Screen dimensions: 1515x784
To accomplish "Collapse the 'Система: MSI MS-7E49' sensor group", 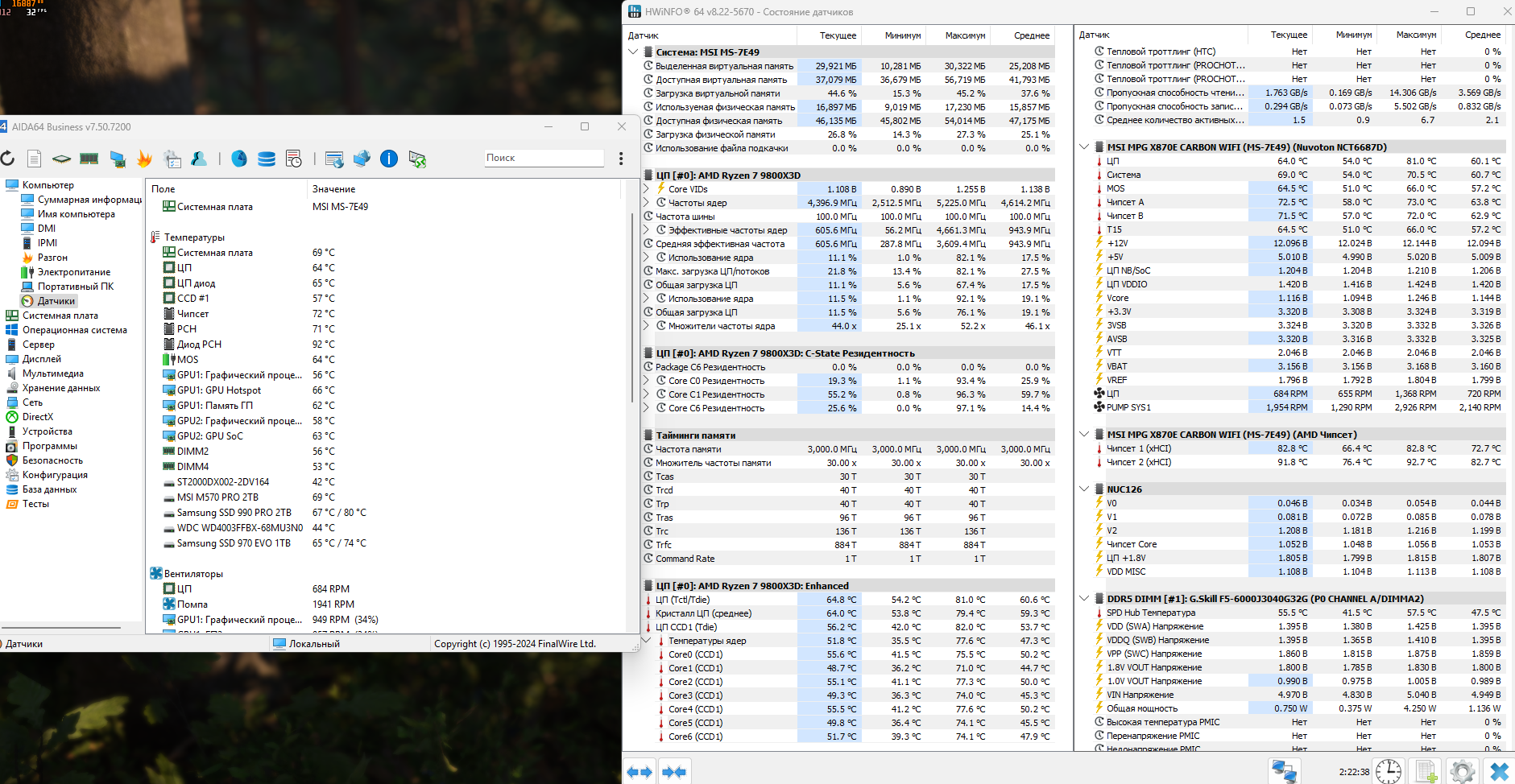I will point(634,52).
